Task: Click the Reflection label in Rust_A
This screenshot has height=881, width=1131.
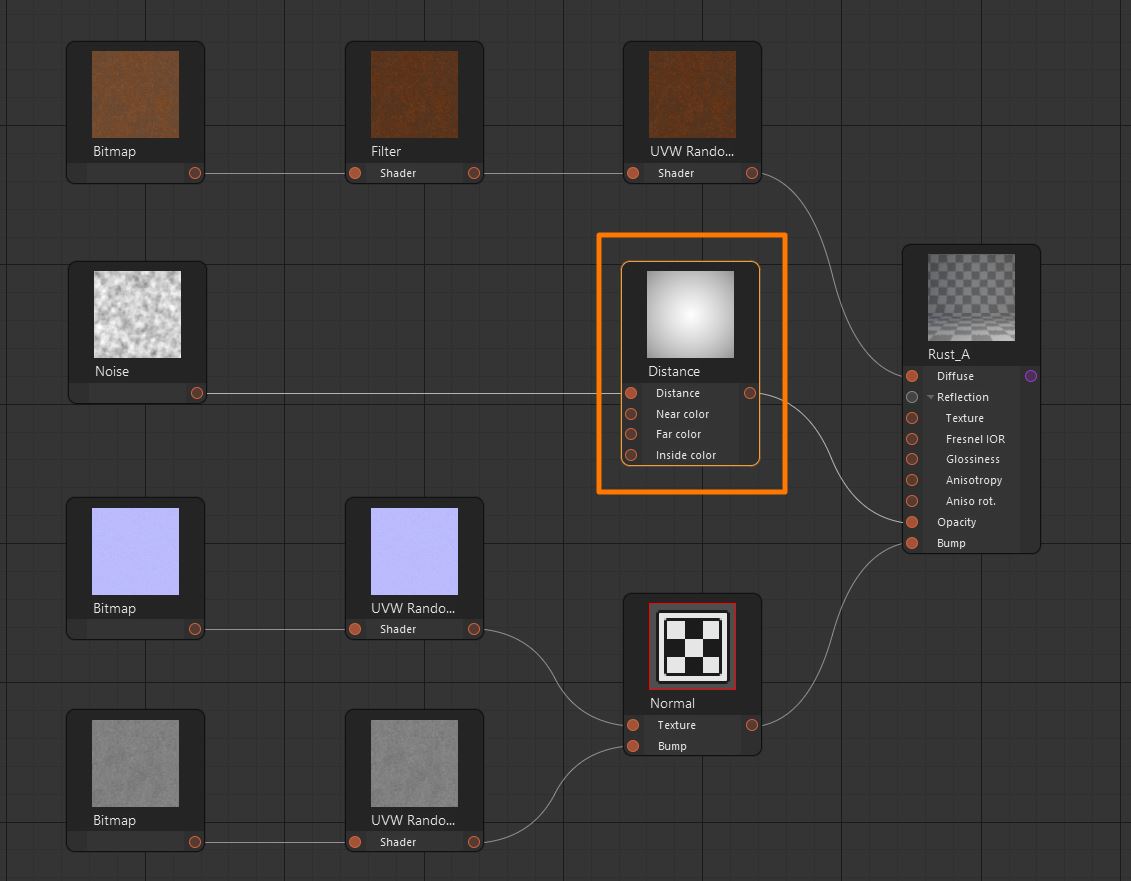Action: pos(962,397)
